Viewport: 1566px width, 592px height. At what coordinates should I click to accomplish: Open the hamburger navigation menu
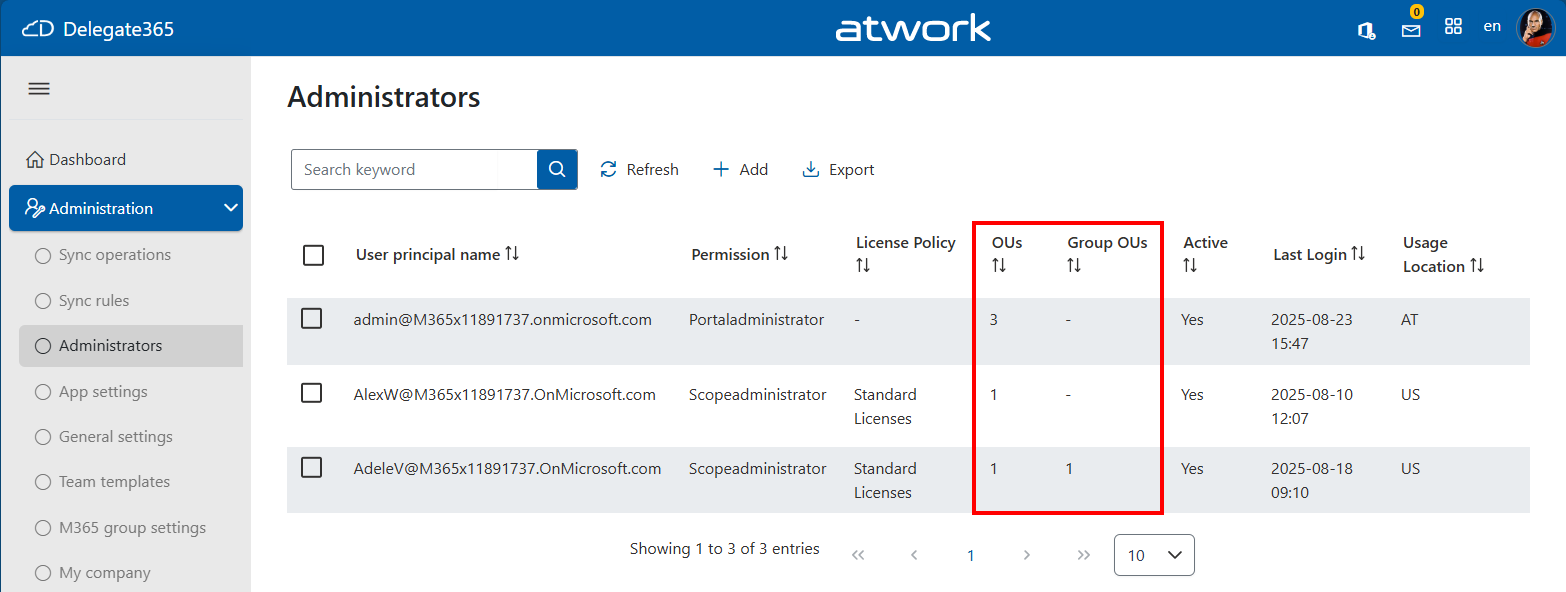pos(38,88)
